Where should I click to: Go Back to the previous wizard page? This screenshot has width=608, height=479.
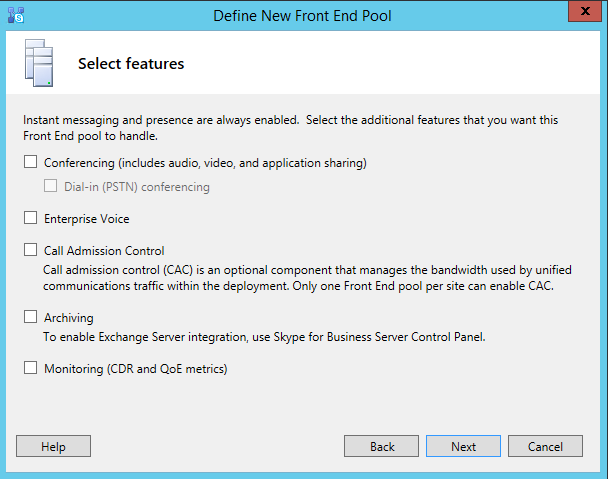(381, 446)
